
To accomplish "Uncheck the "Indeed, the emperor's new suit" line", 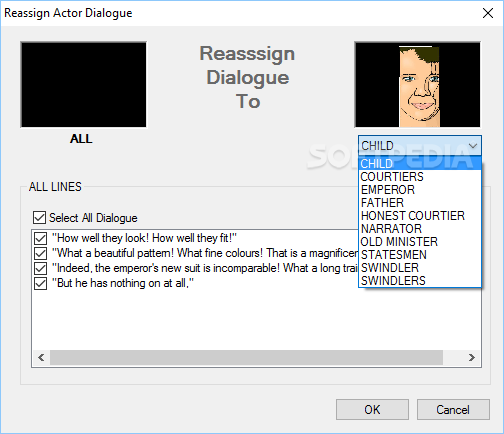I will coord(40,268).
